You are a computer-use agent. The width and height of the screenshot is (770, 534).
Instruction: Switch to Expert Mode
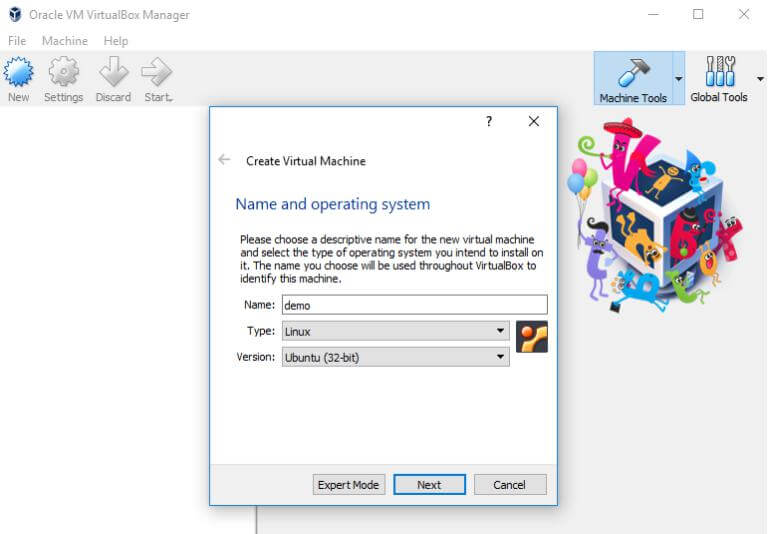[x=349, y=485]
